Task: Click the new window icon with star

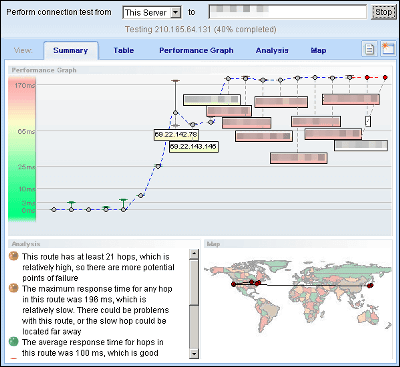Action: [388, 49]
